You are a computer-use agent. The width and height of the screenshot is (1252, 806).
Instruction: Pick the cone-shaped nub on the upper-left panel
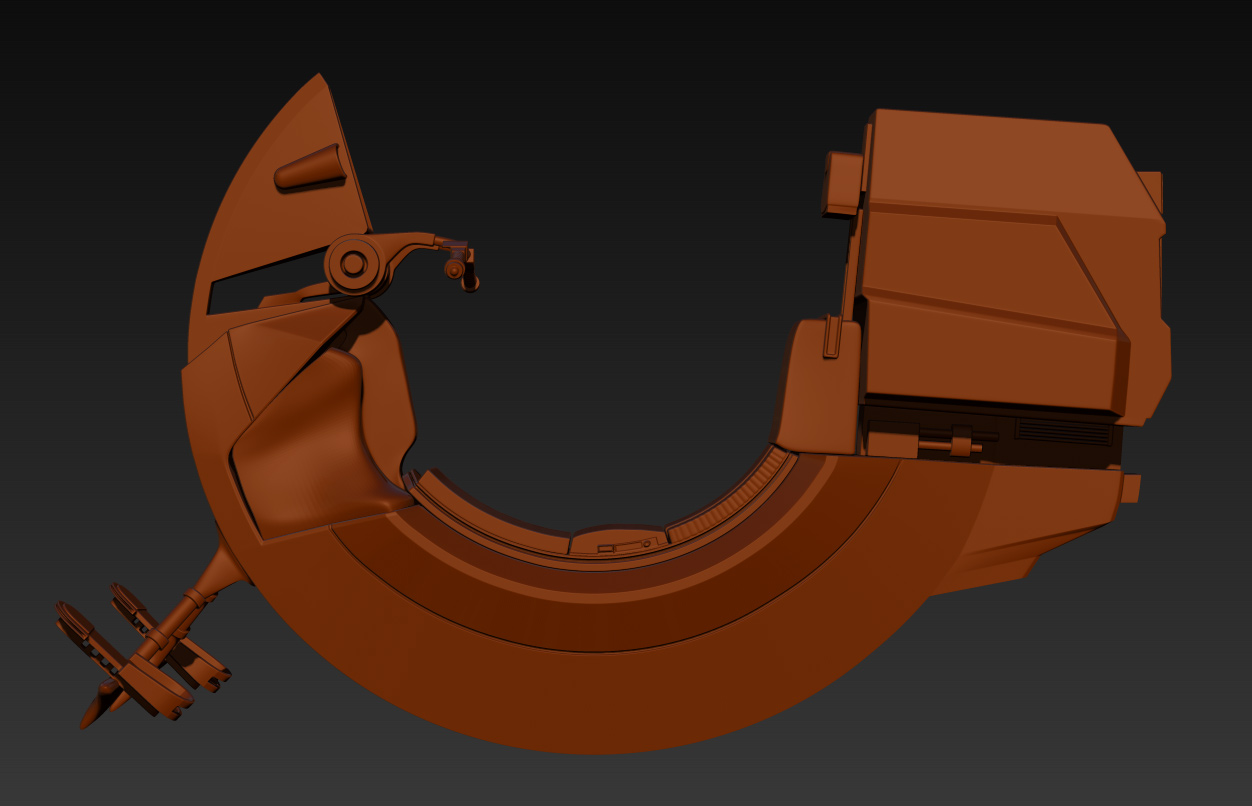[309, 167]
